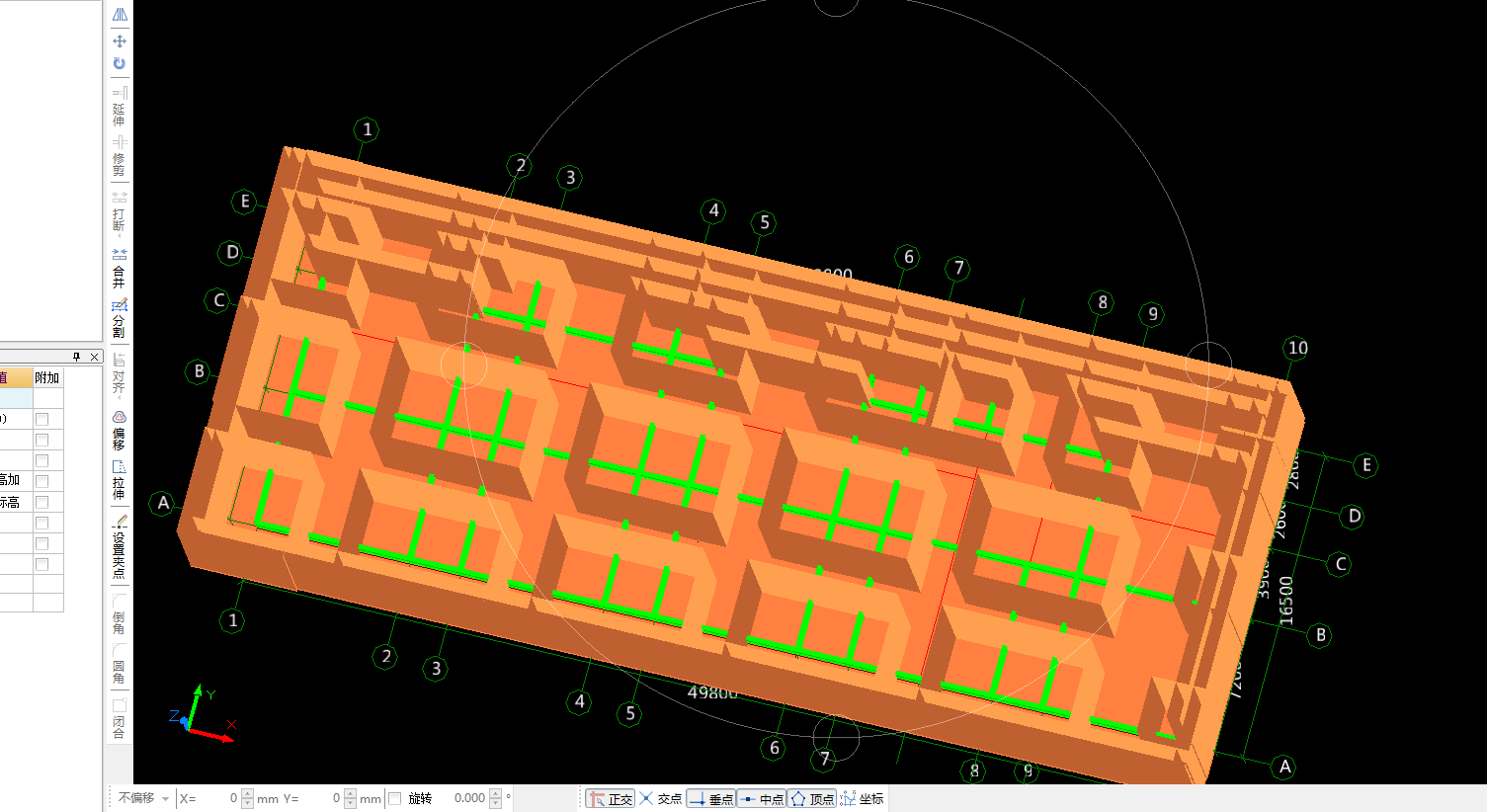Close the properties panel
Screen dimensions: 1487x812
pyautogui.click(x=94, y=357)
